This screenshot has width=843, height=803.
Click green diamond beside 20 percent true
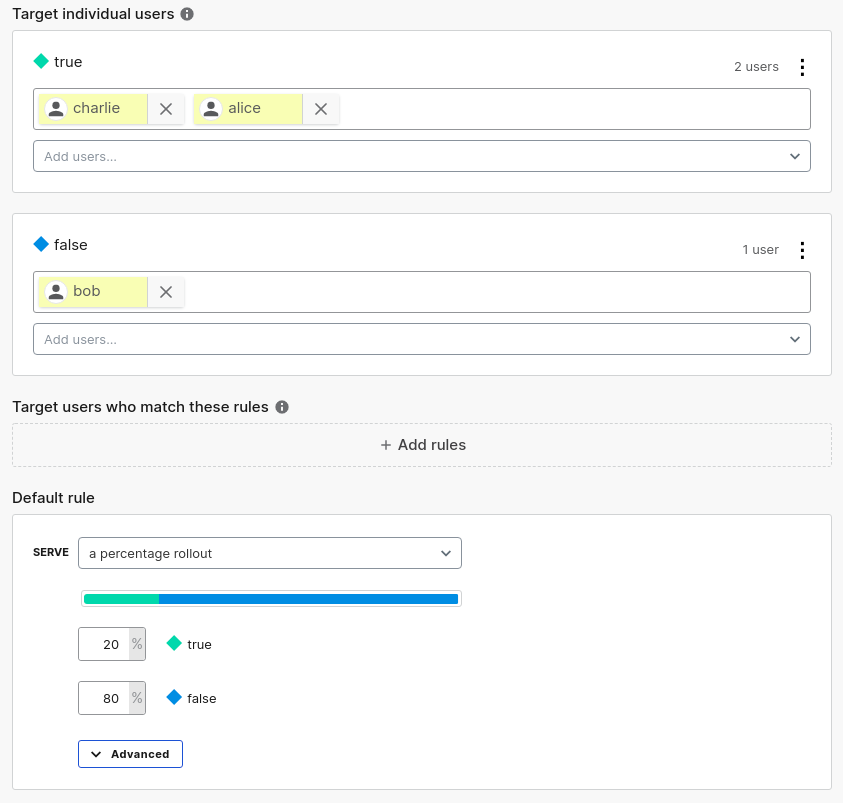coord(174,643)
